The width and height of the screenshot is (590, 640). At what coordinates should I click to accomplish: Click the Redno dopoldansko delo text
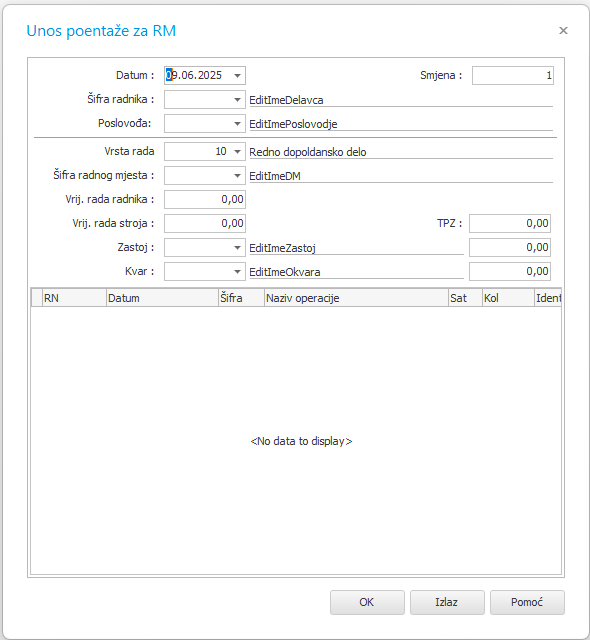pos(308,152)
